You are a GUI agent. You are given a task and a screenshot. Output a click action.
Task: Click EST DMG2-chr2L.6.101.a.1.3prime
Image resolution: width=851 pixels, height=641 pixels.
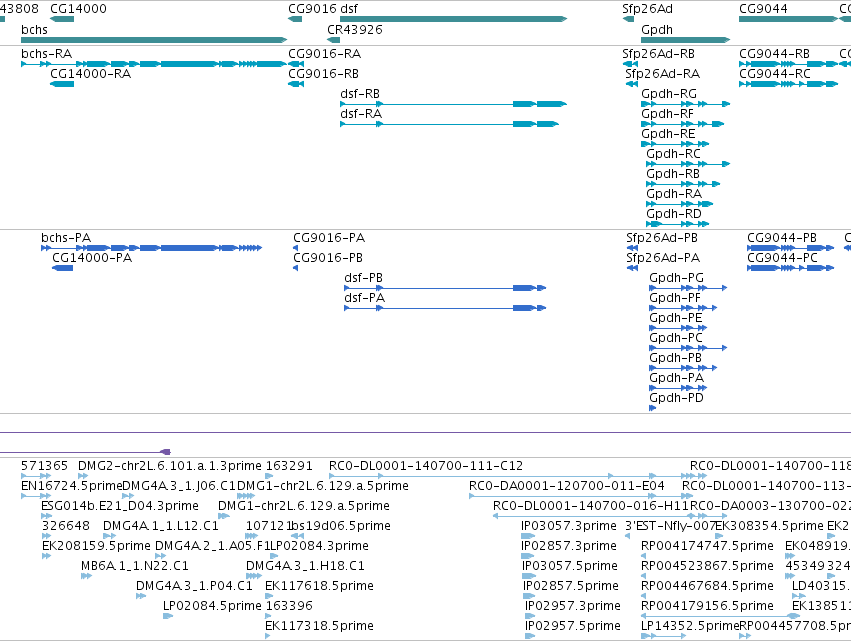pos(83,476)
